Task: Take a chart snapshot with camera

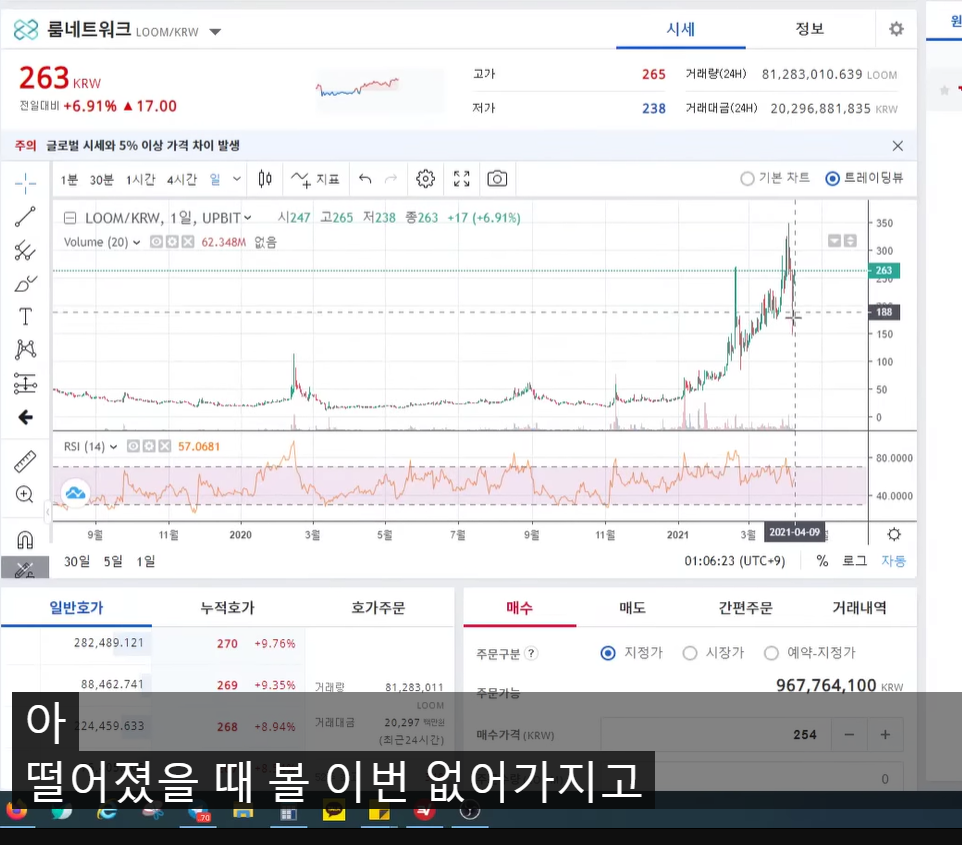Action: (x=497, y=179)
